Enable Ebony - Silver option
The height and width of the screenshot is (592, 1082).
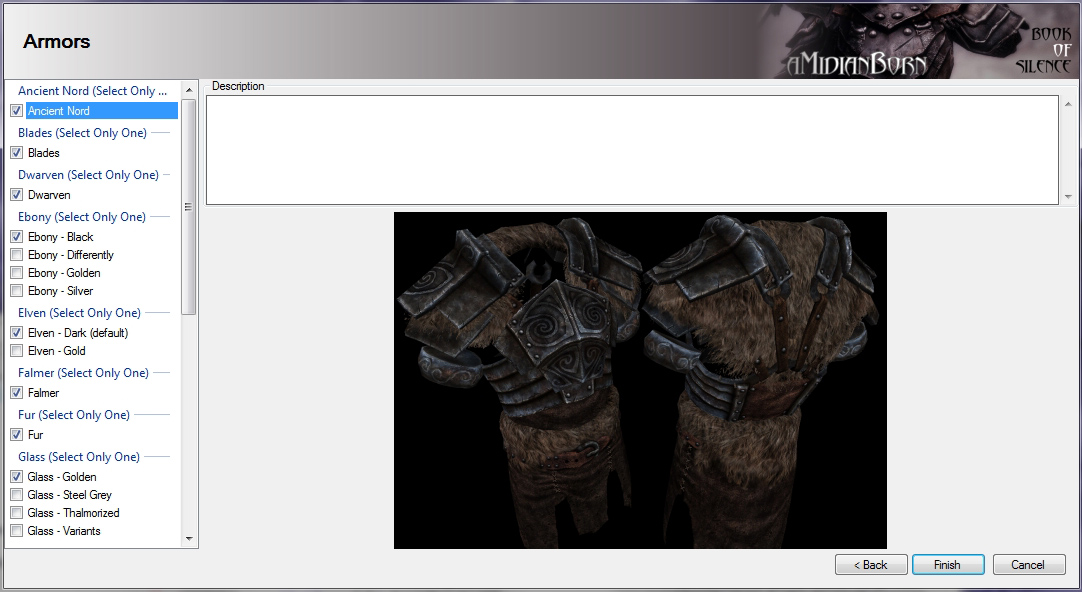coord(17,290)
